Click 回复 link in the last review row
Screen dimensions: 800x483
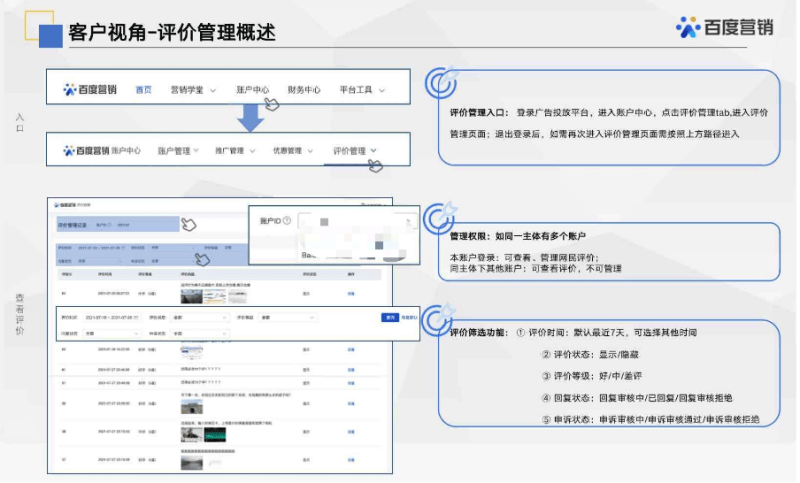pyautogui.click(x=351, y=460)
